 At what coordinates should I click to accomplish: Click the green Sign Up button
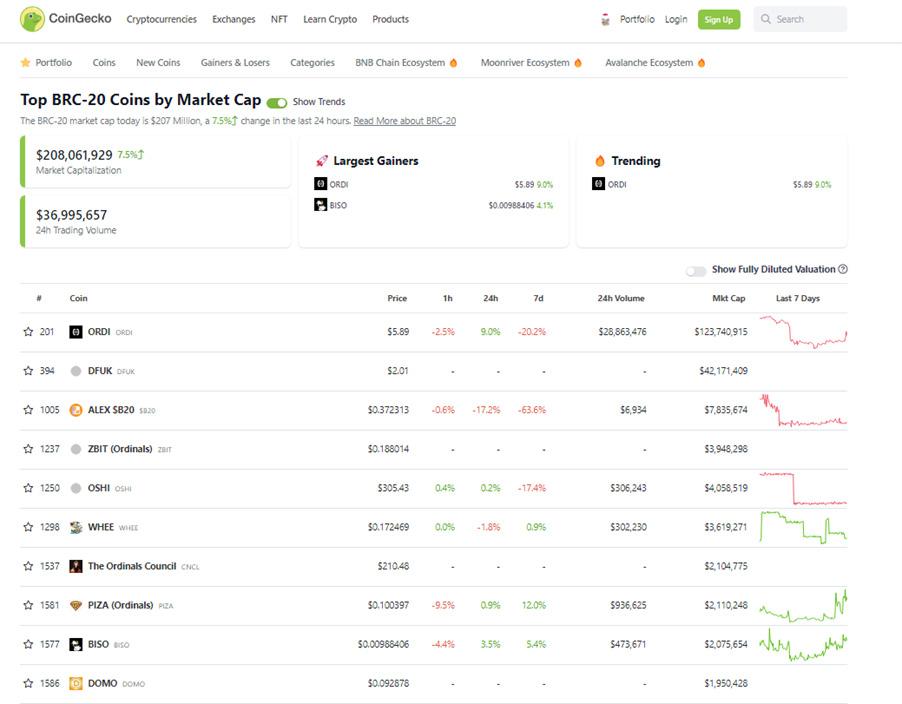(719, 20)
